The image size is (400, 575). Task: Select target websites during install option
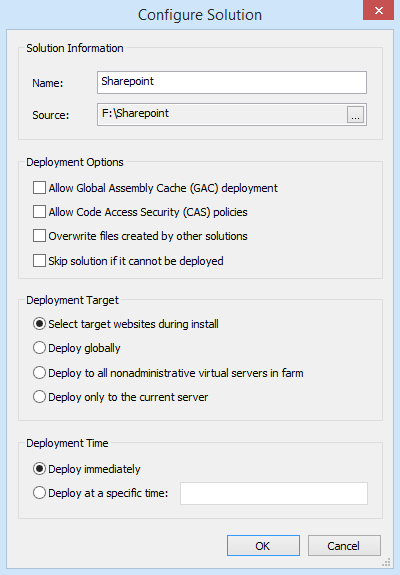pos(39,324)
